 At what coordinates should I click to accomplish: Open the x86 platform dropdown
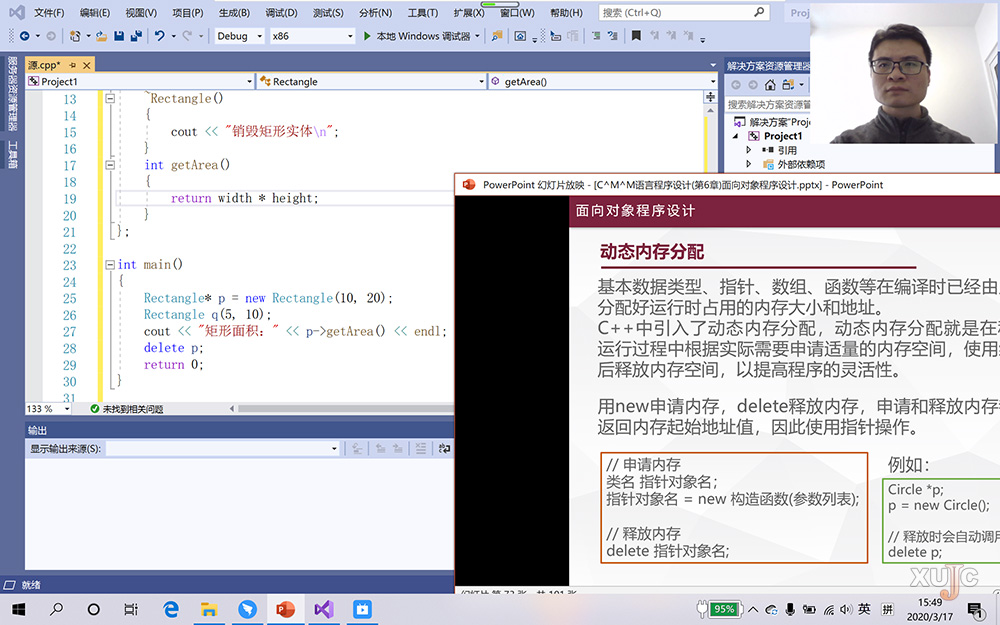312,36
